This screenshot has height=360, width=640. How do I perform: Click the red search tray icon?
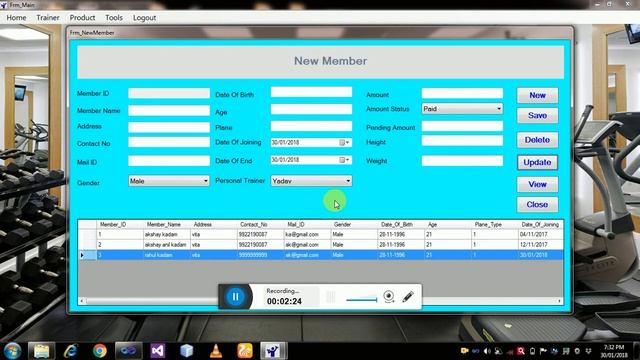tap(521, 351)
